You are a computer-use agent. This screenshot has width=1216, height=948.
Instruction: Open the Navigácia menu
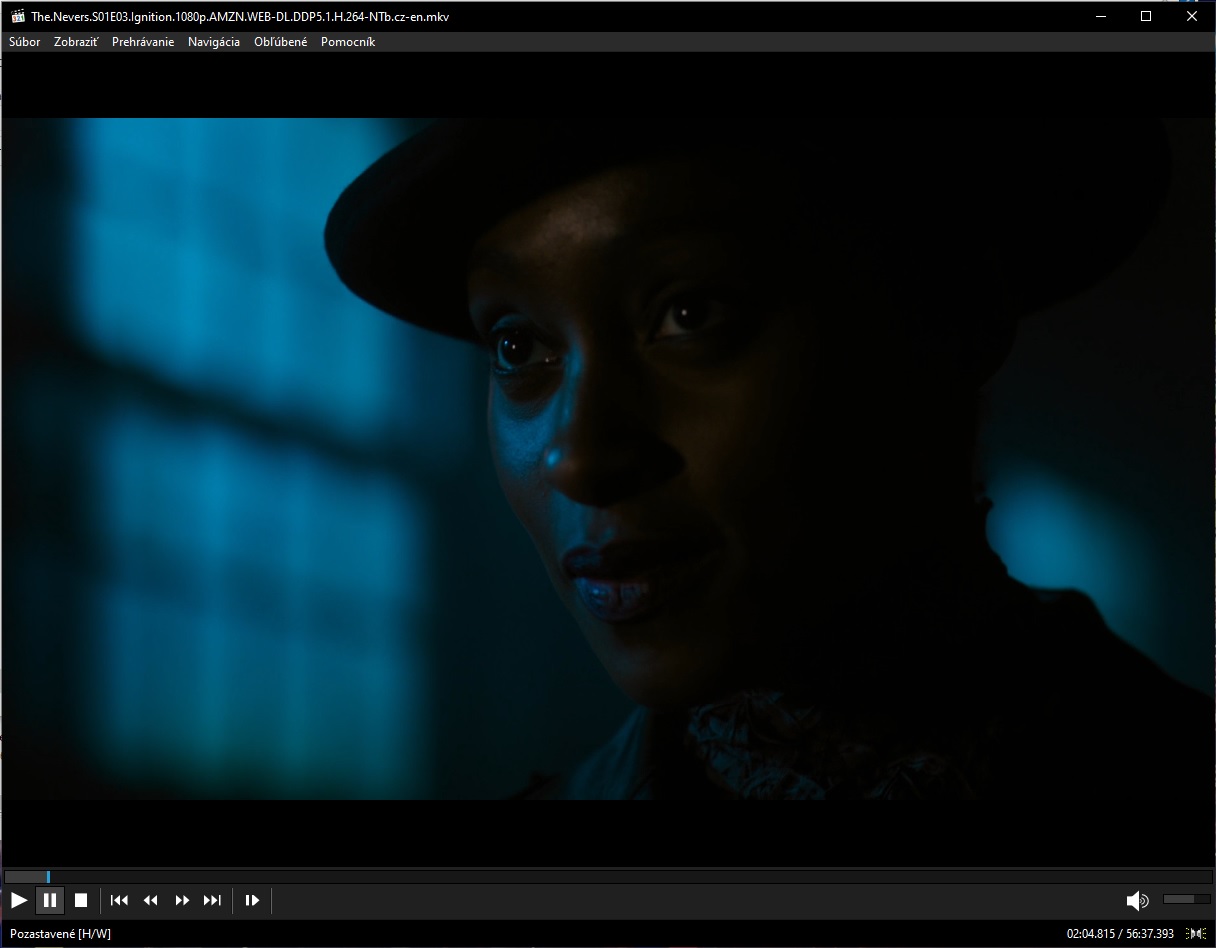click(x=214, y=42)
